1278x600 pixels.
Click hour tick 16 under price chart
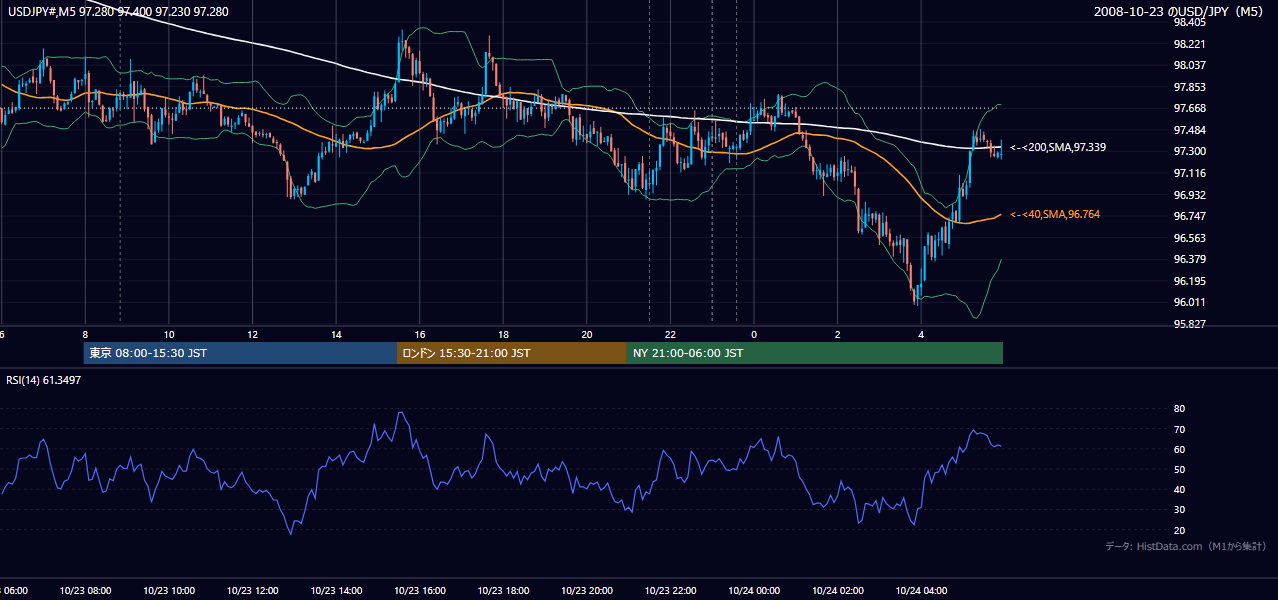pyautogui.click(x=420, y=334)
